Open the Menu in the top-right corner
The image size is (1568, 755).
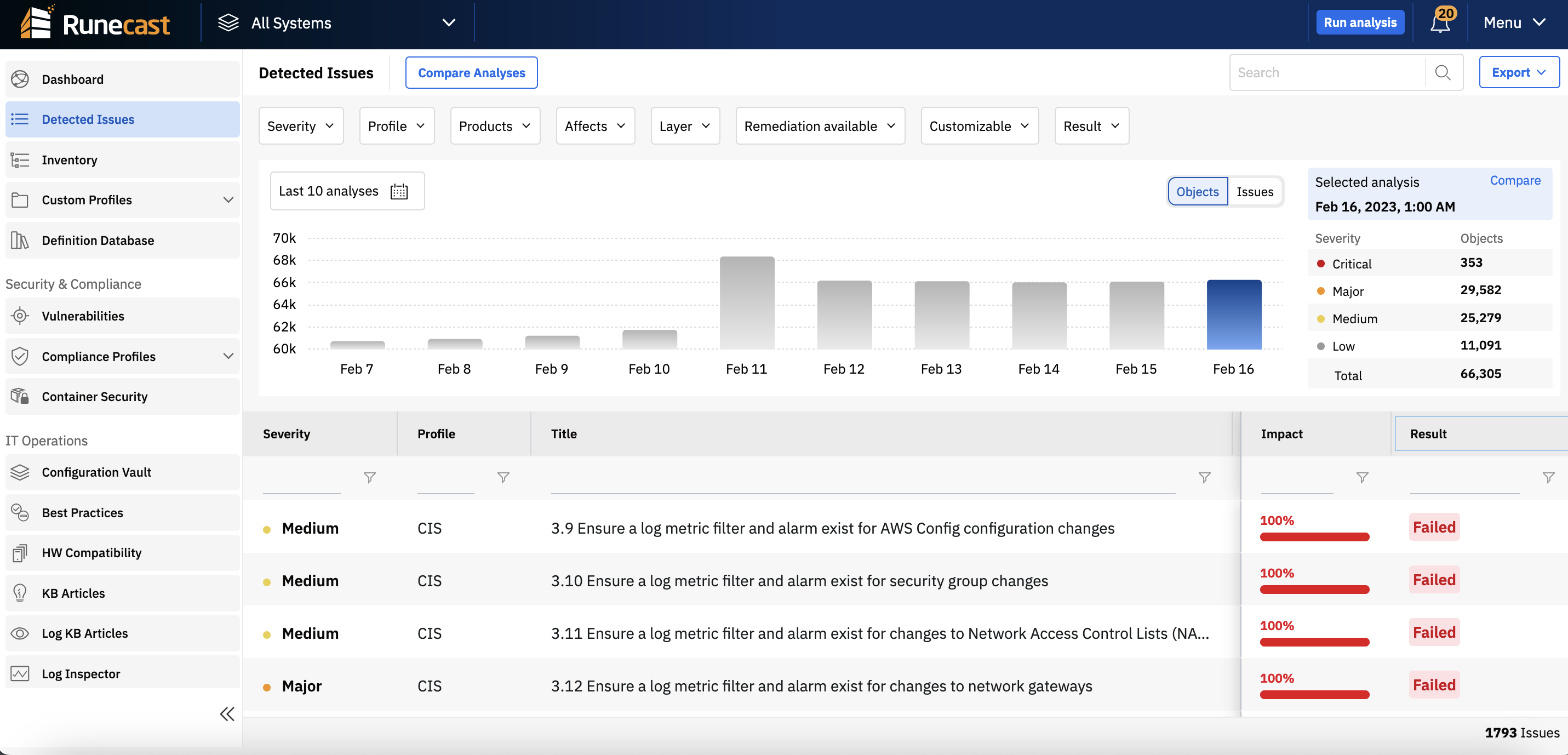coord(1514,22)
